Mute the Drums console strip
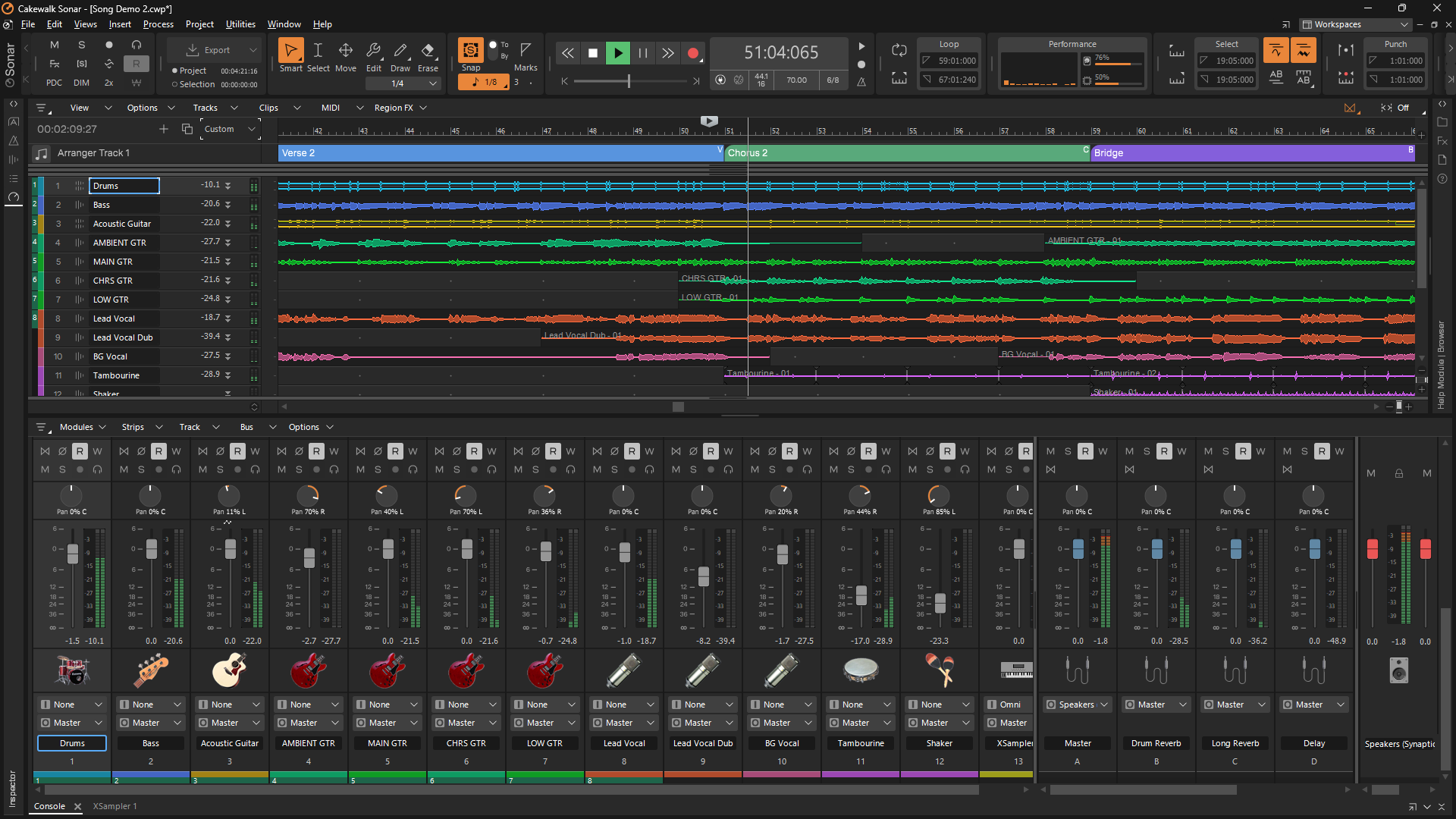The image size is (1456, 819). [45, 469]
